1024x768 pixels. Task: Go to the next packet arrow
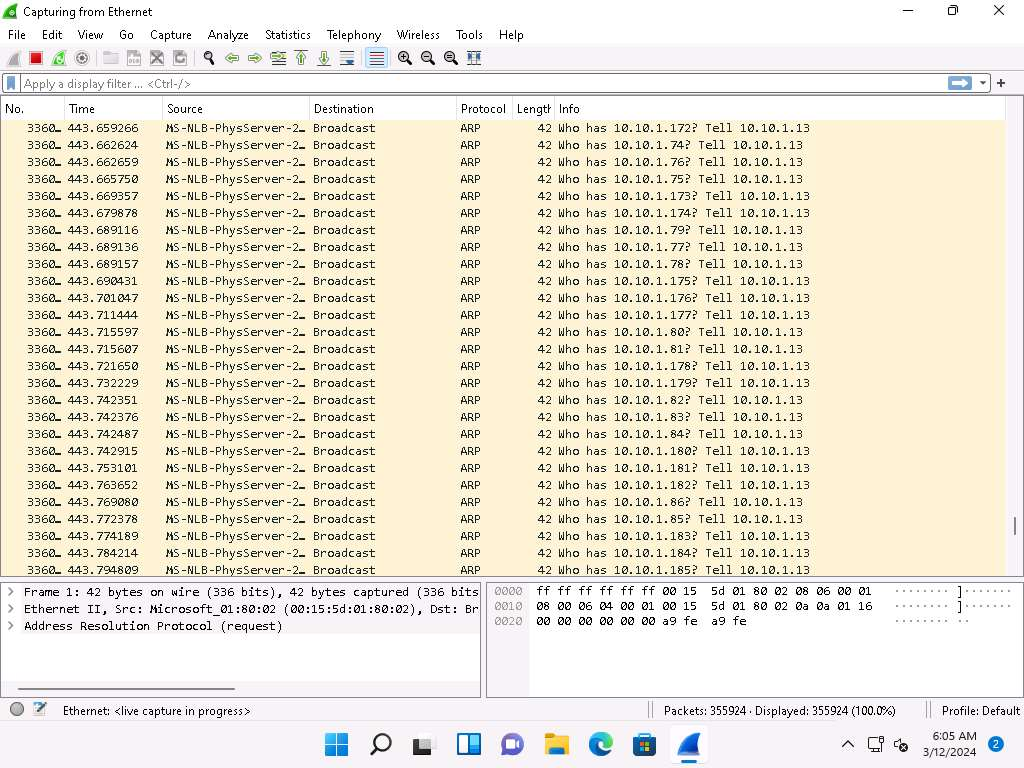254,58
